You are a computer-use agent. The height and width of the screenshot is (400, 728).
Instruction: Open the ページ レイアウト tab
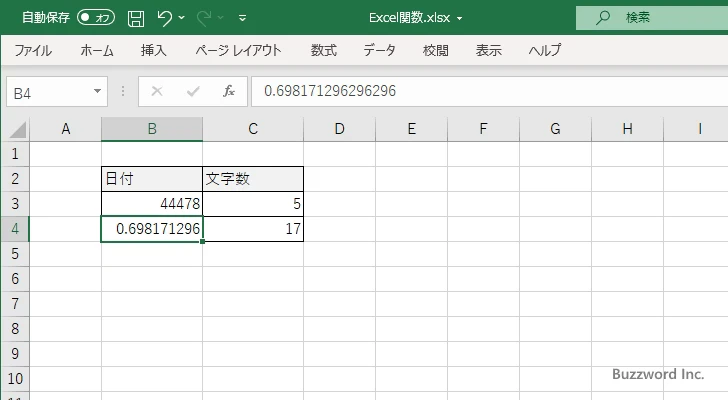(238, 50)
